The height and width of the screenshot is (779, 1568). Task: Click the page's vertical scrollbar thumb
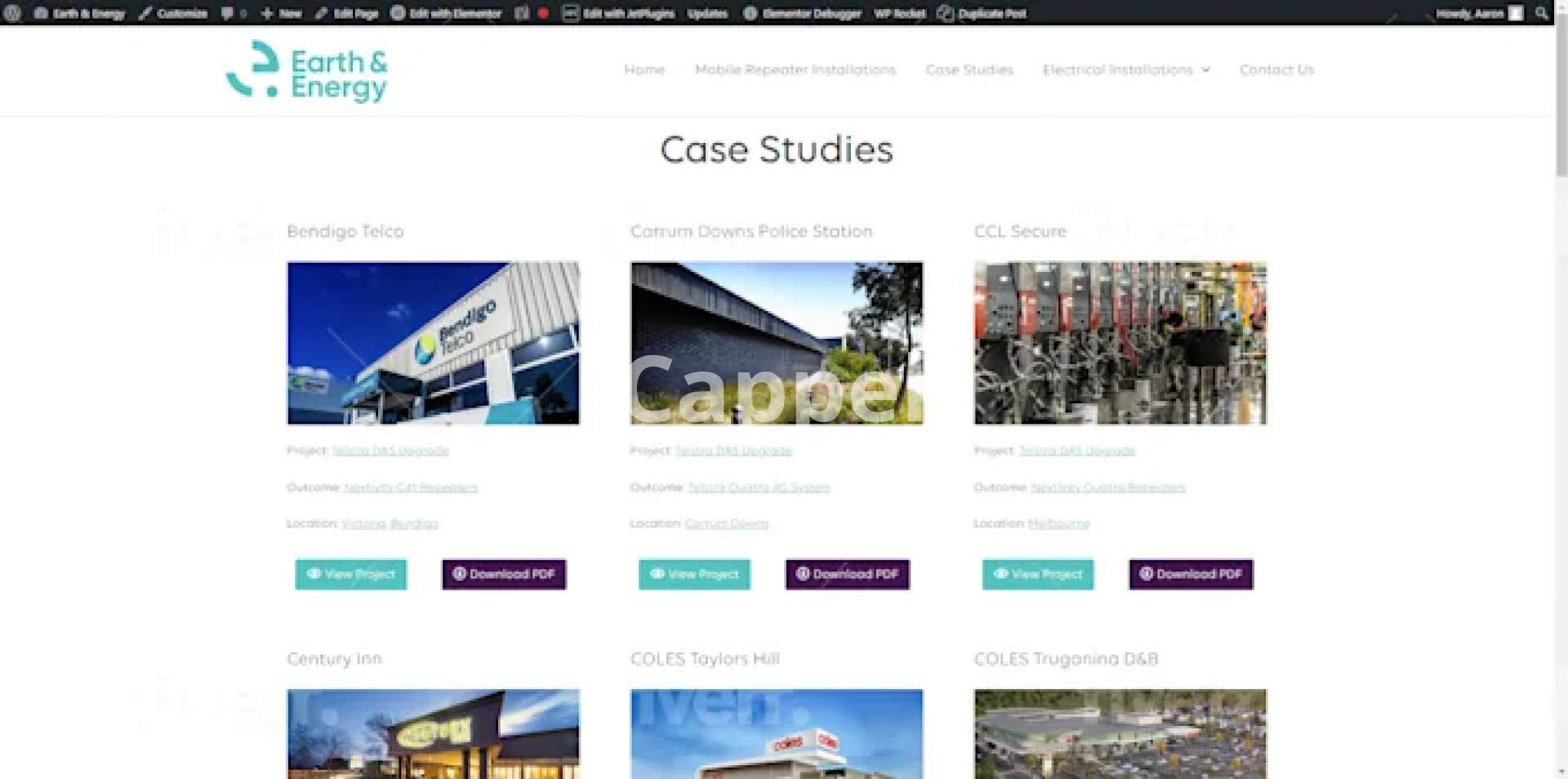pos(1561,98)
